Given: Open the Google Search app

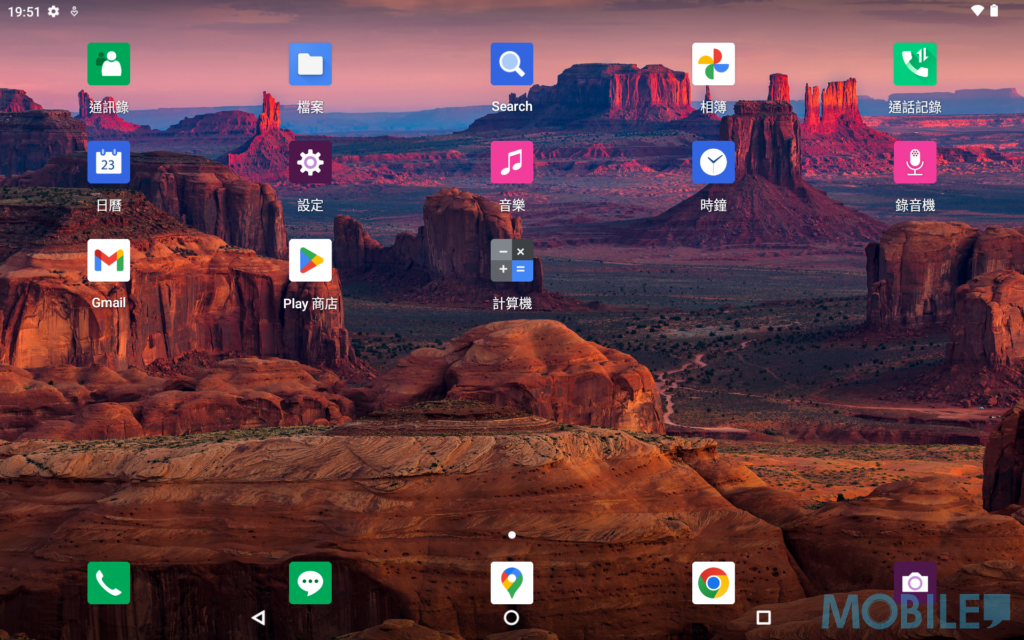Looking at the screenshot, I should [512, 64].
